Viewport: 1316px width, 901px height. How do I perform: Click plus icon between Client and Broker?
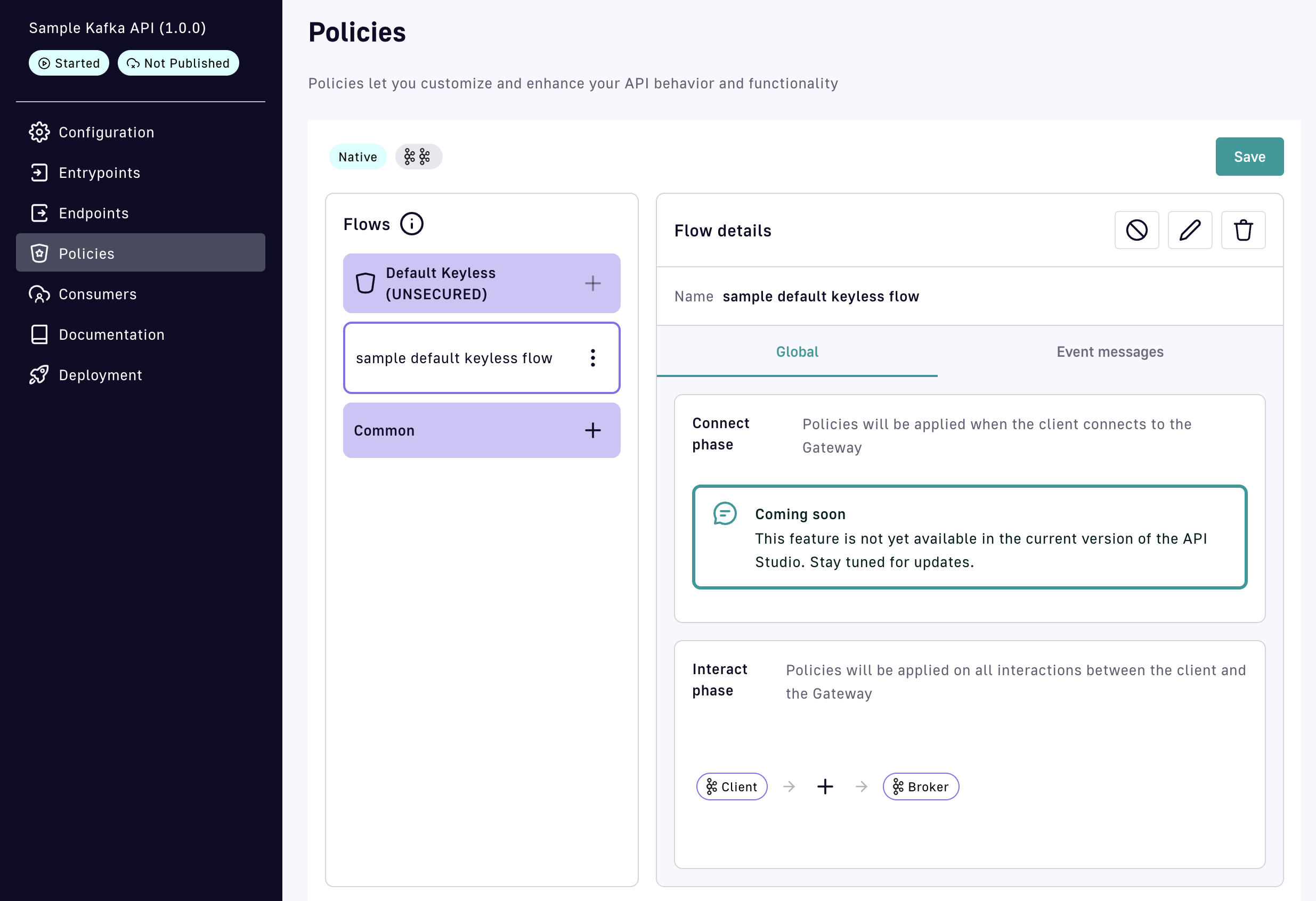(x=824, y=786)
